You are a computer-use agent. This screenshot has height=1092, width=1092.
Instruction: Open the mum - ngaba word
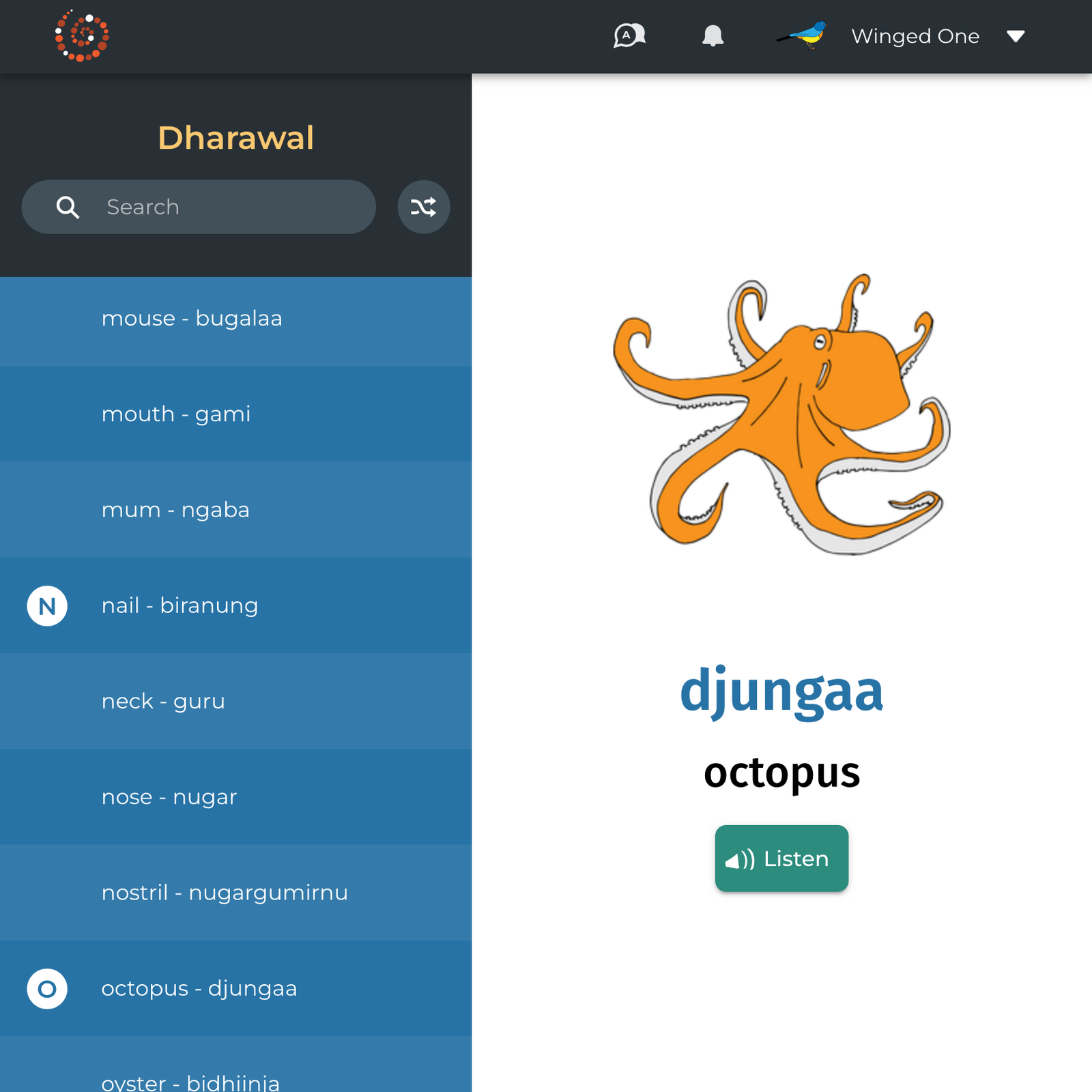click(235, 510)
